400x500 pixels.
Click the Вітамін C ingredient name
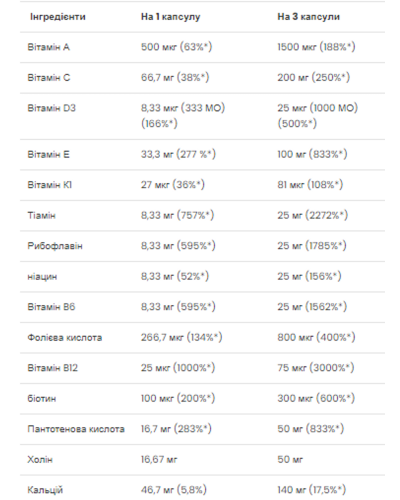pos(49,78)
